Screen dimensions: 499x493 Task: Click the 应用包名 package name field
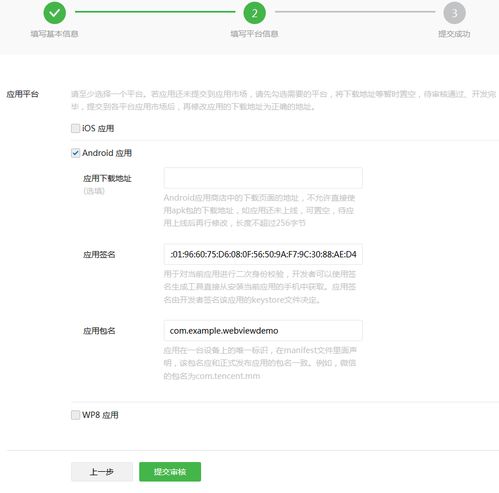(263, 330)
